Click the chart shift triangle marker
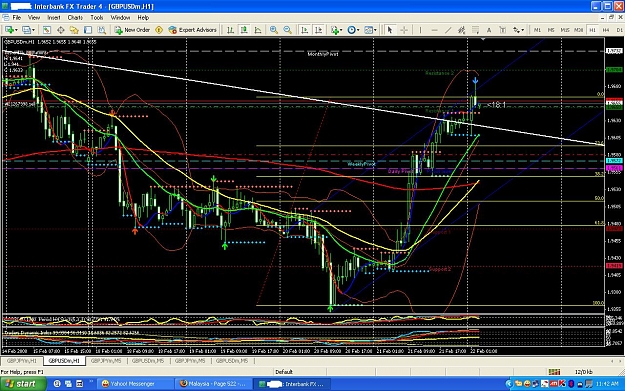Screen dimensions: 625x391 coord(483,39)
